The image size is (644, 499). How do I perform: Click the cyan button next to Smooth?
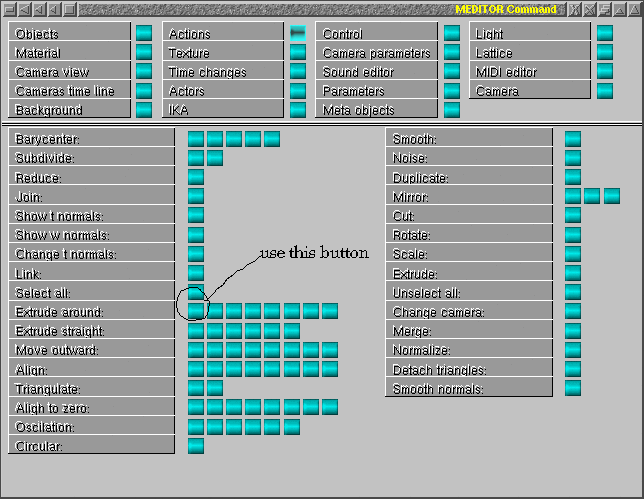573,139
